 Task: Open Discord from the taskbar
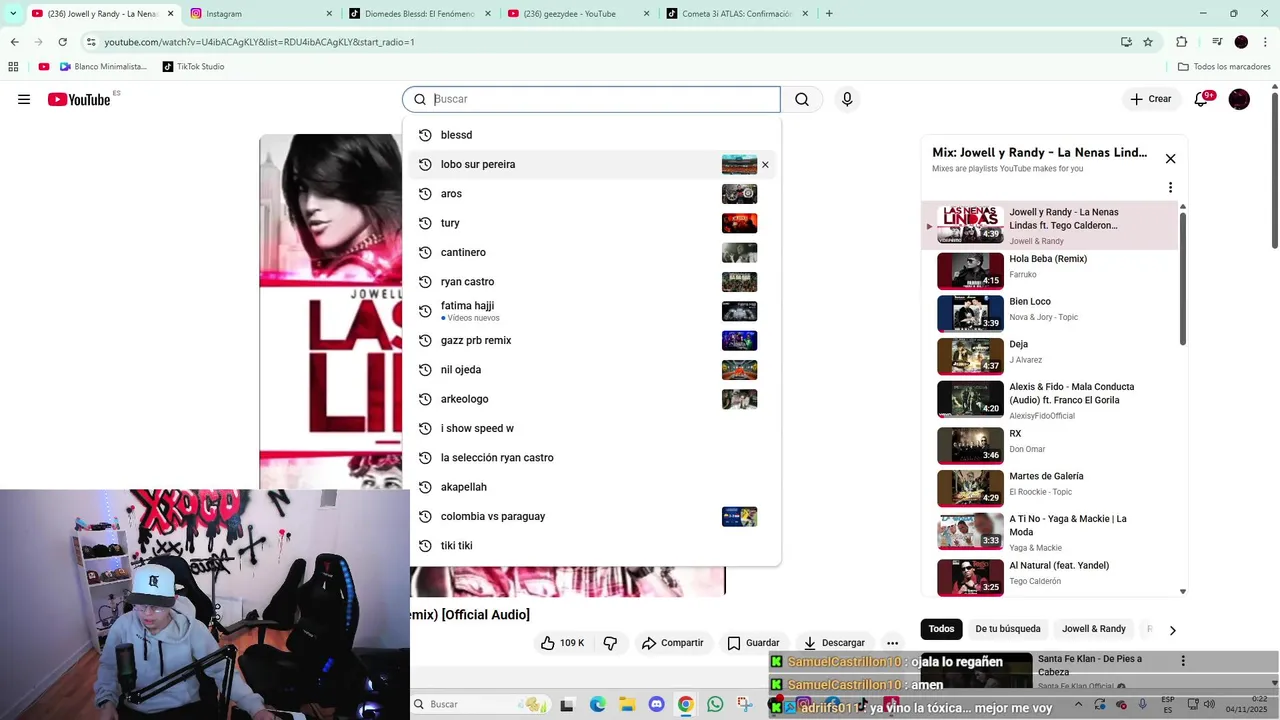click(656, 705)
